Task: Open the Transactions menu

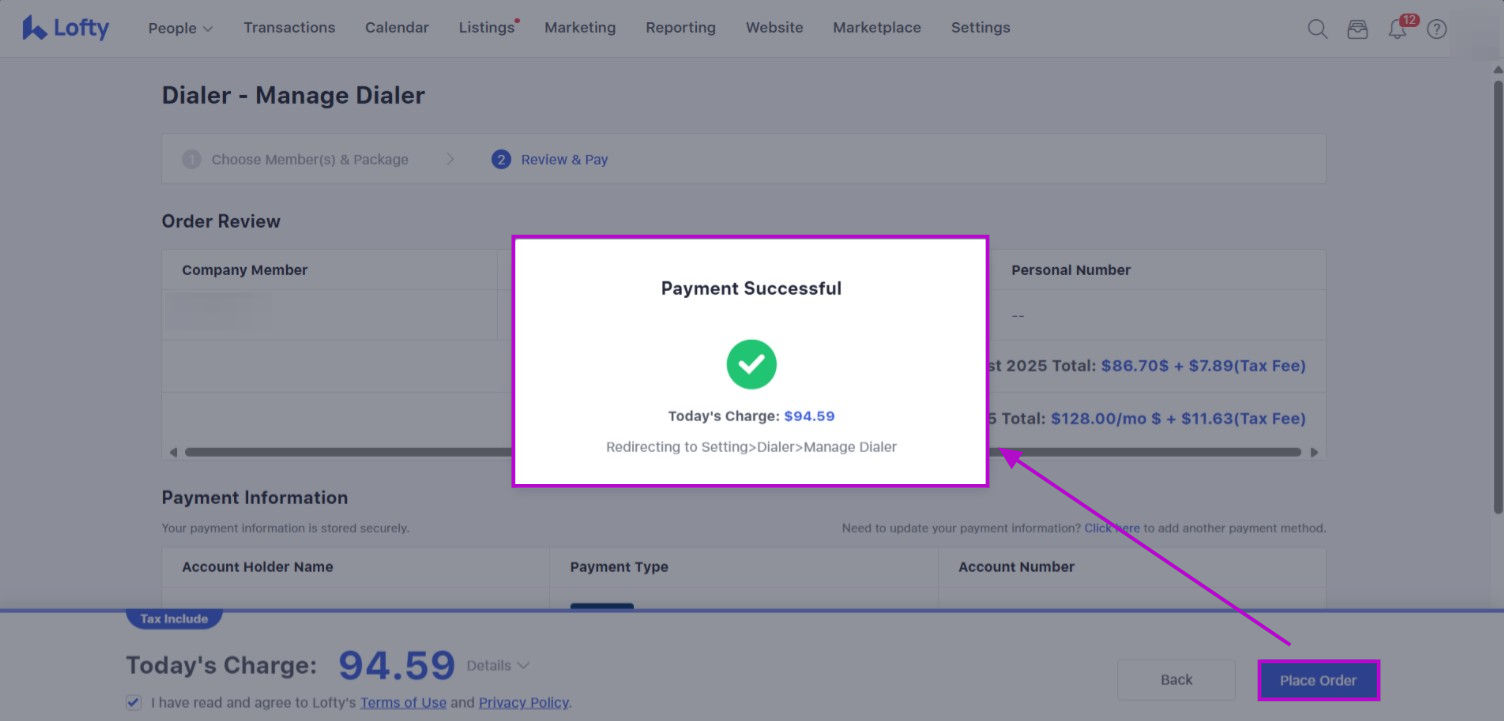Action: [x=289, y=28]
